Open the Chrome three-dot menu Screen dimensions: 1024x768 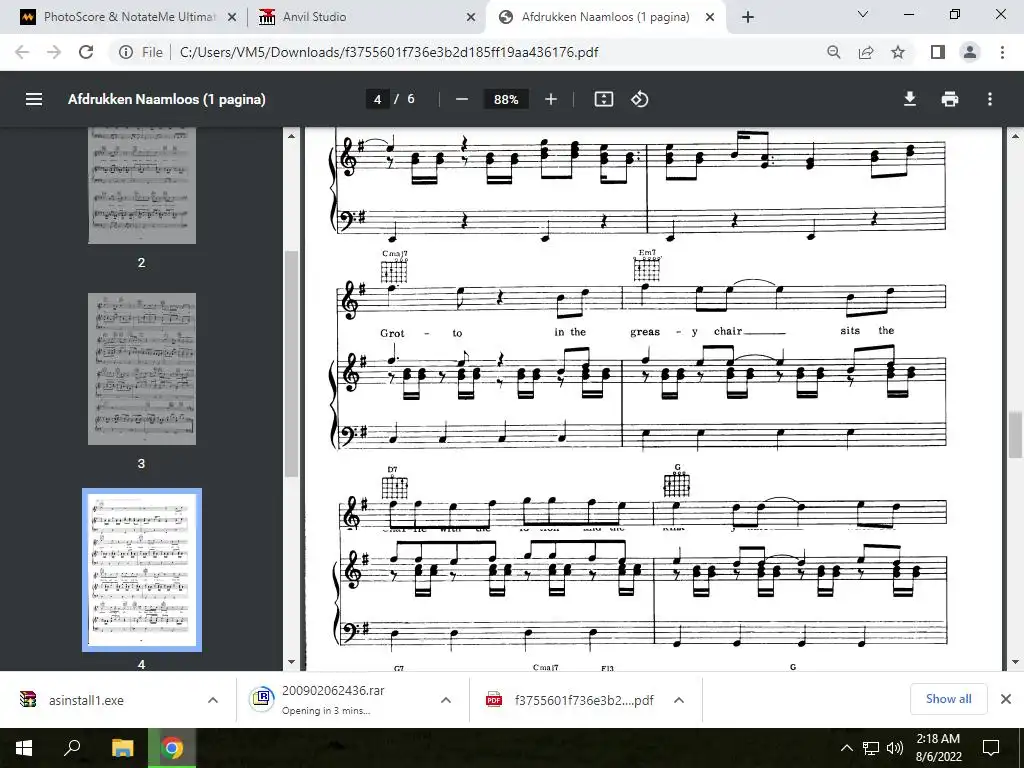click(1002, 52)
